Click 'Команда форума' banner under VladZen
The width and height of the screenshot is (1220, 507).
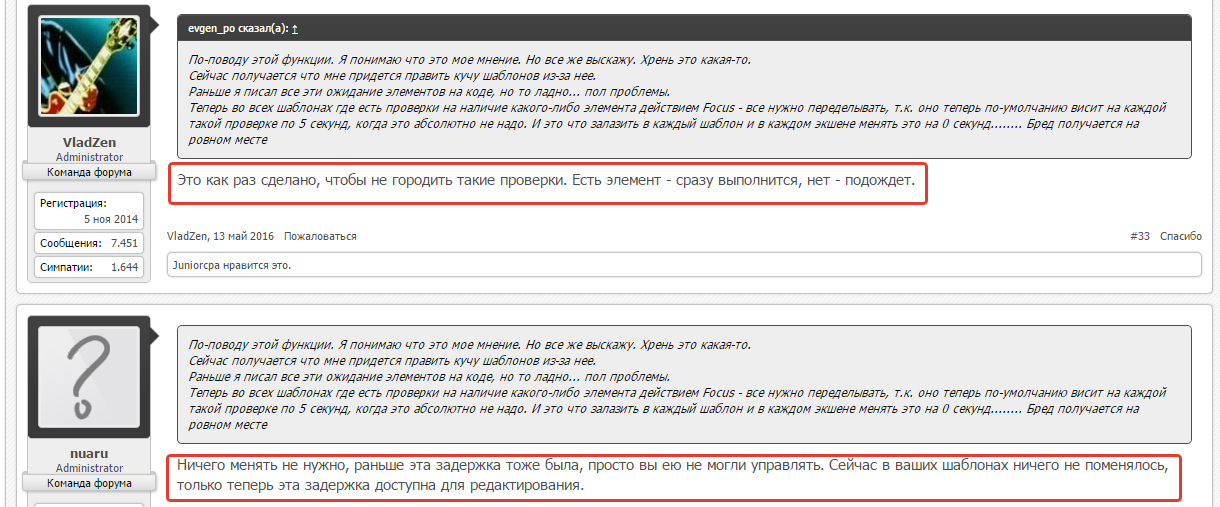pos(90,172)
